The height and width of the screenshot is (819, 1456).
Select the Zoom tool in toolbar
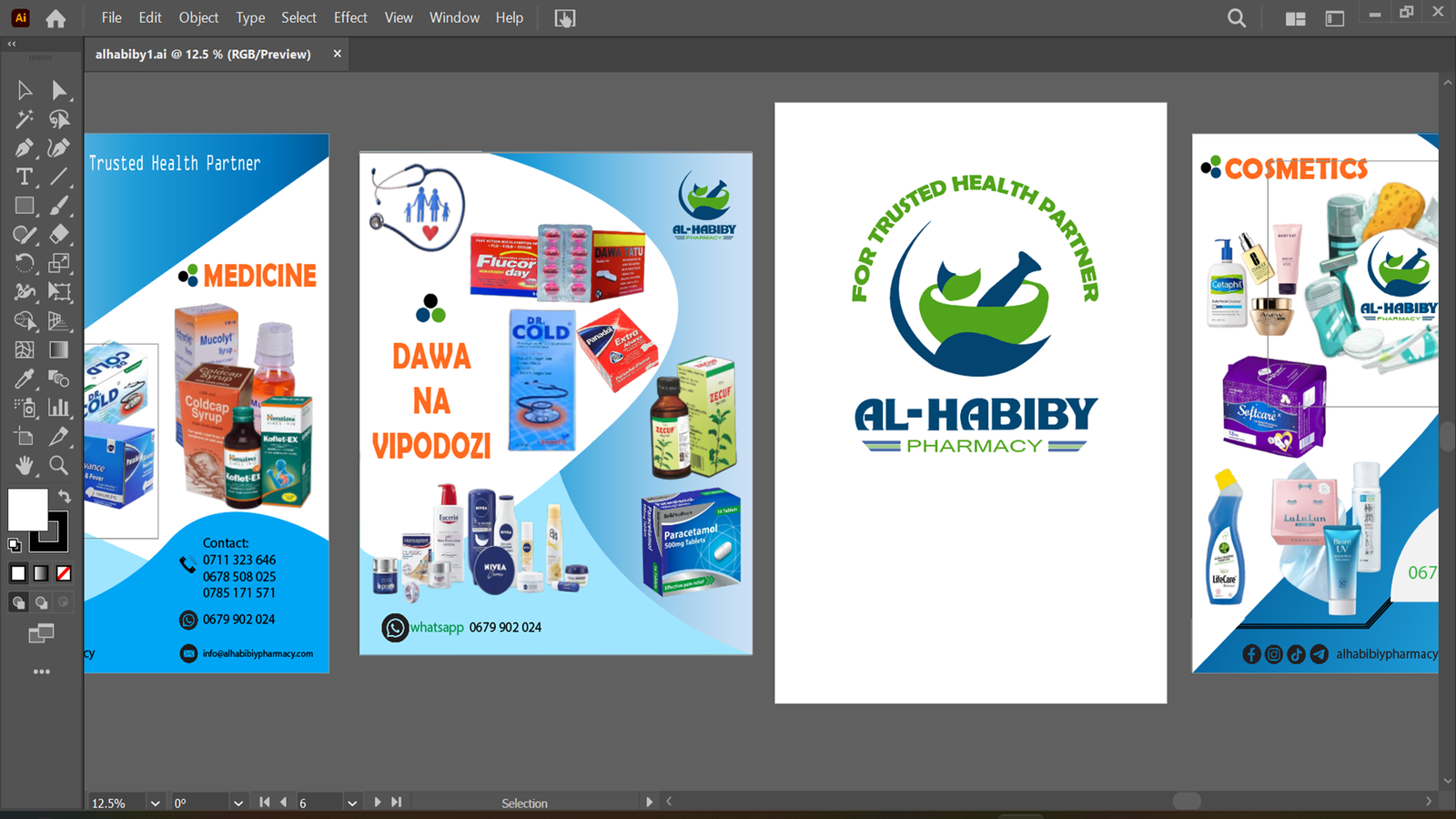[x=59, y=466]
